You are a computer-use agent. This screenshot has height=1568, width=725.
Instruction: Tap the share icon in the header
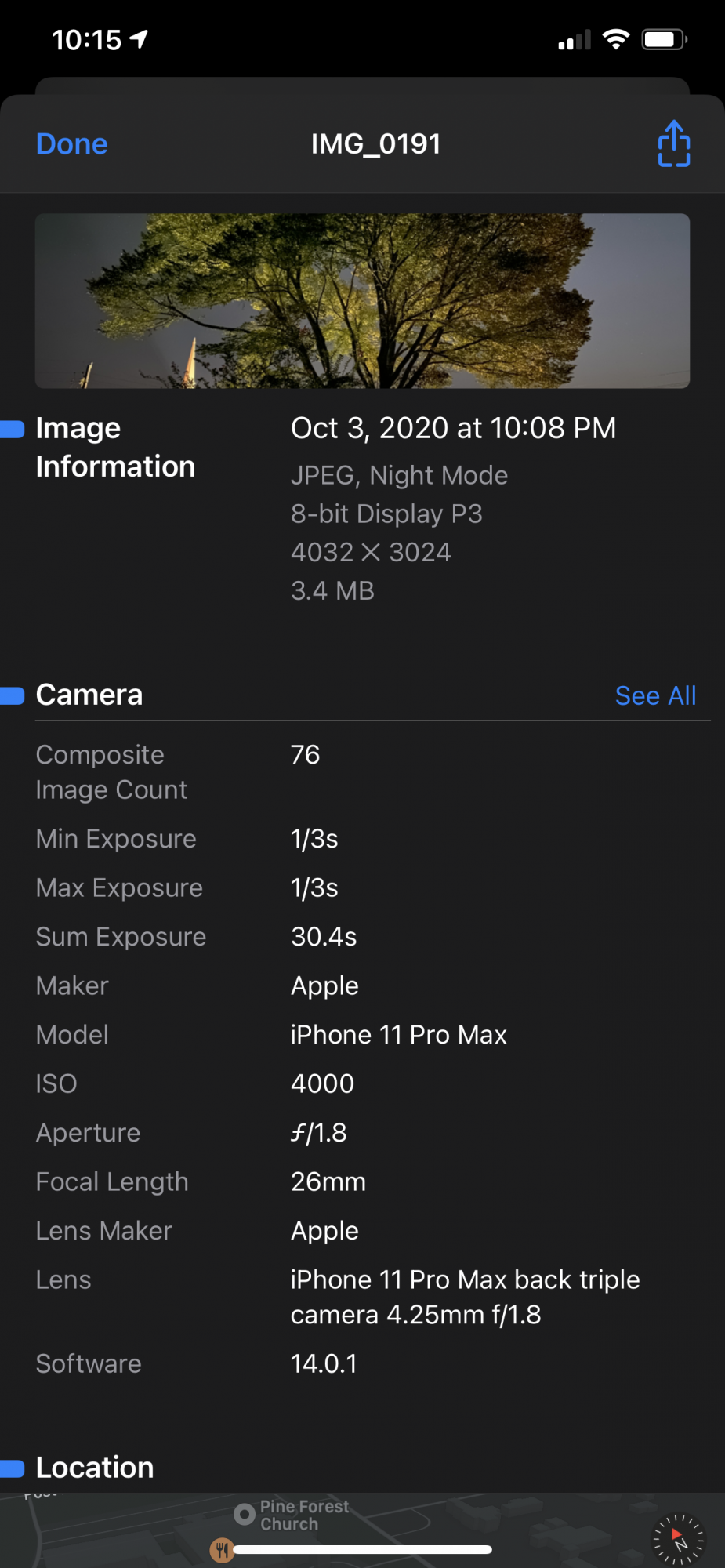[673, 144]
